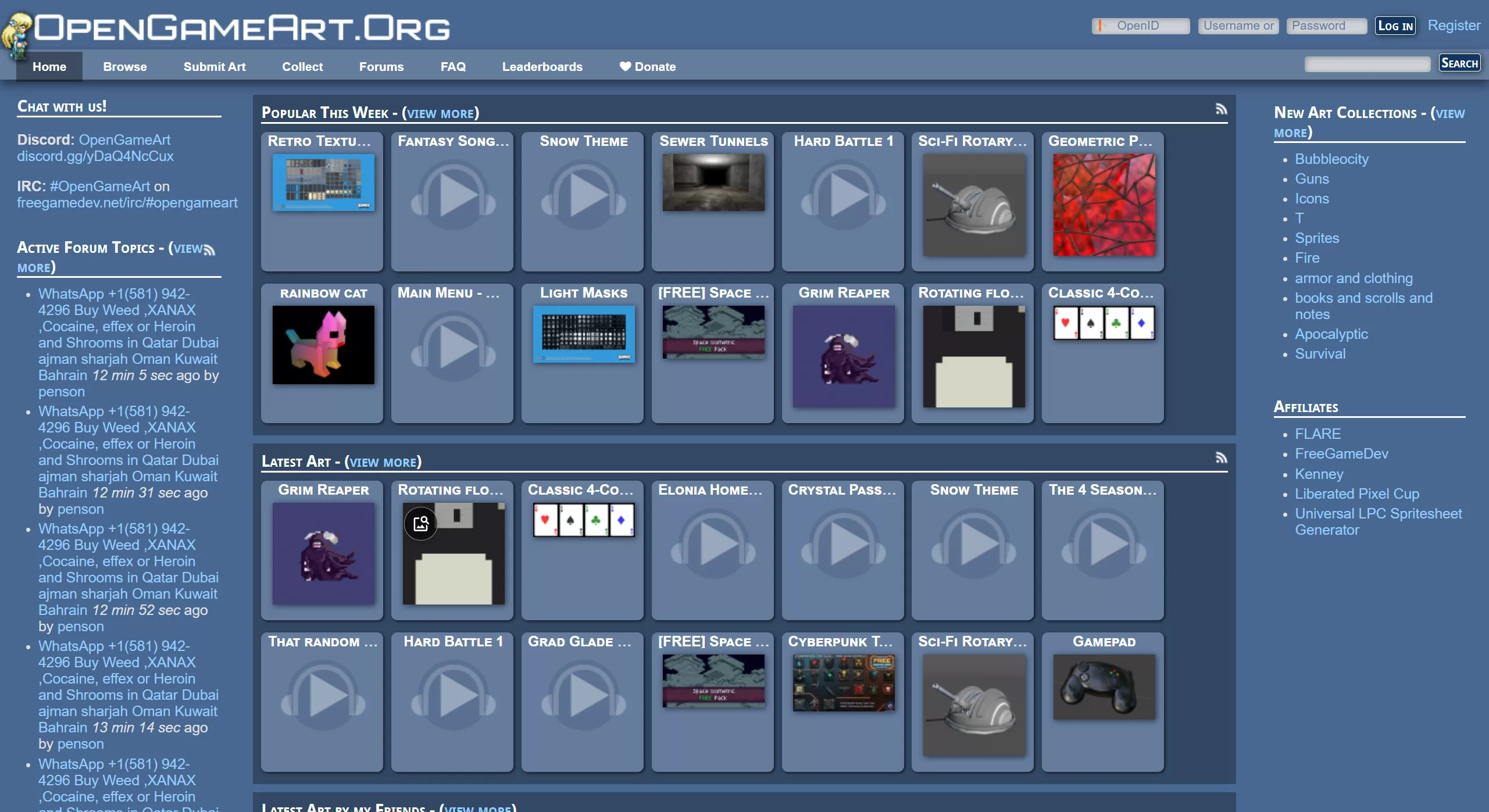Click the OpenGameArt.org site logo
This screenshot has width=1489, height=812.
(227, 29)
